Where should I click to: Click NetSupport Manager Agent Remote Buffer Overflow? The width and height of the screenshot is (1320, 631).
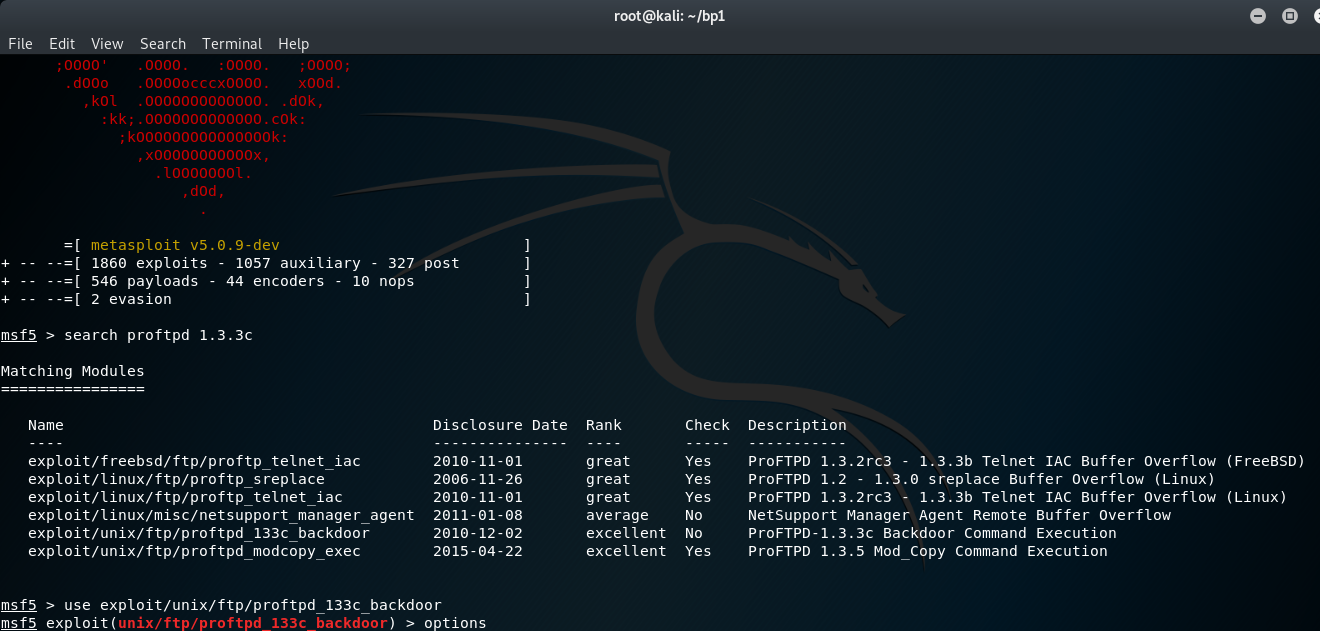[x=959, y=515]
